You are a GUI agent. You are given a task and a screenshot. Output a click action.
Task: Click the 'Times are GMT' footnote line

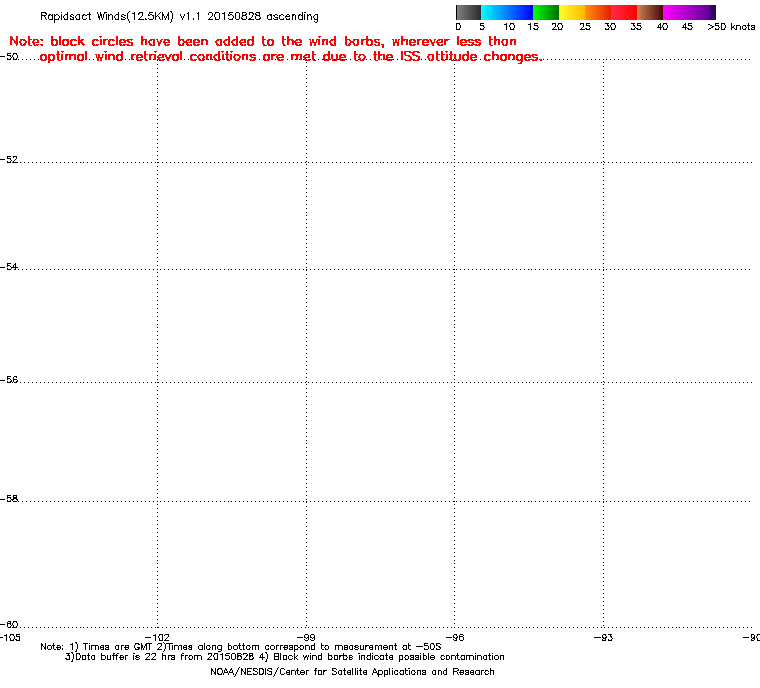click(x=241, y=647)
